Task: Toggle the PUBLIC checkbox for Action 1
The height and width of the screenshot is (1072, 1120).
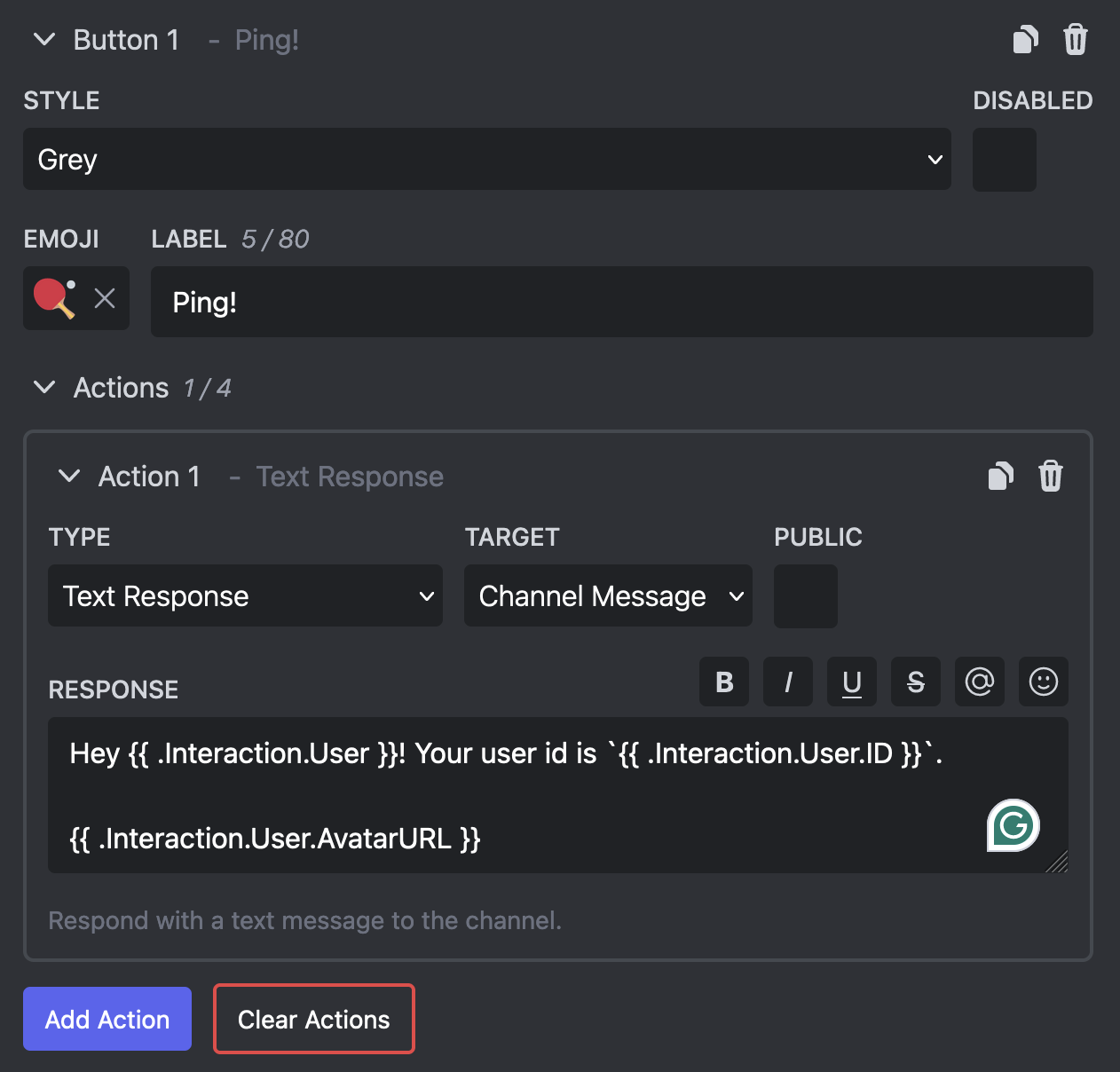Action: coord(805,595)
